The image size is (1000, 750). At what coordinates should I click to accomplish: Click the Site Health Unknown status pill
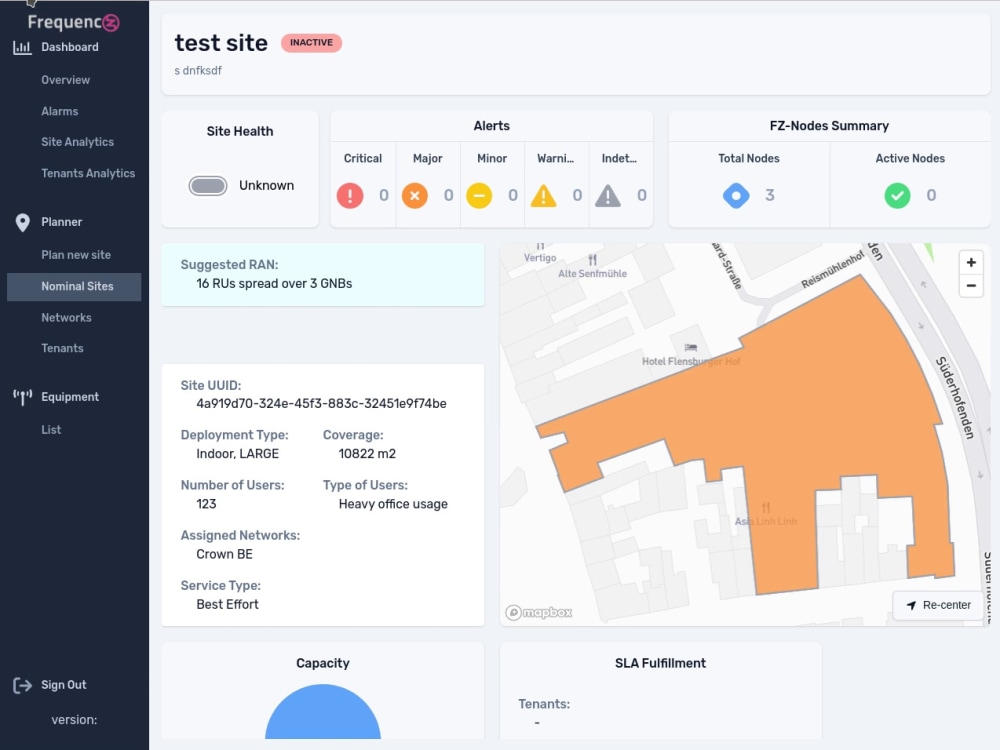point(208,186)
